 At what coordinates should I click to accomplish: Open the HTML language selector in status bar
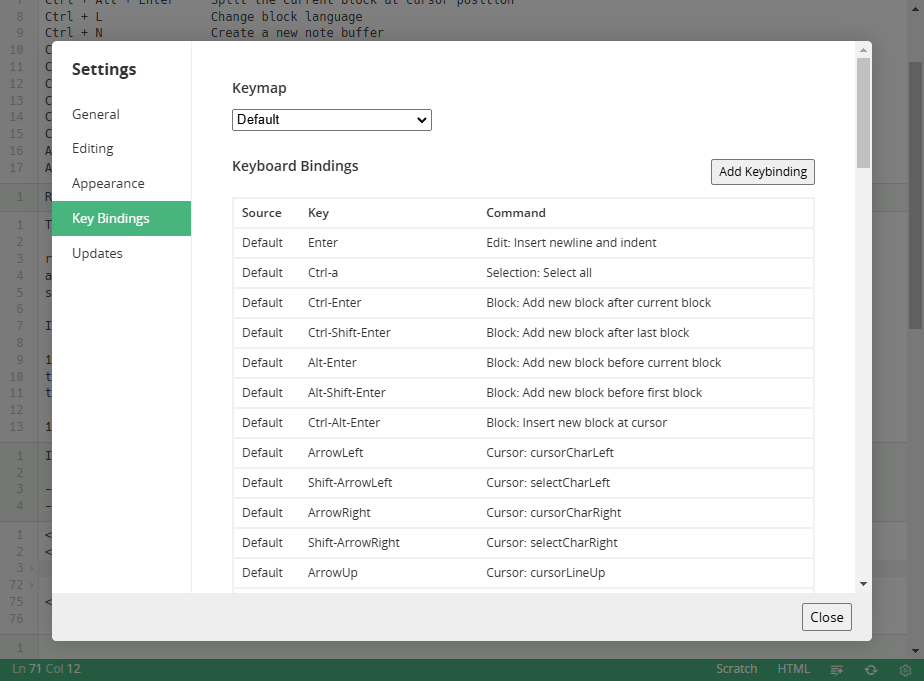pyautogui.click(x=793, y=669)
